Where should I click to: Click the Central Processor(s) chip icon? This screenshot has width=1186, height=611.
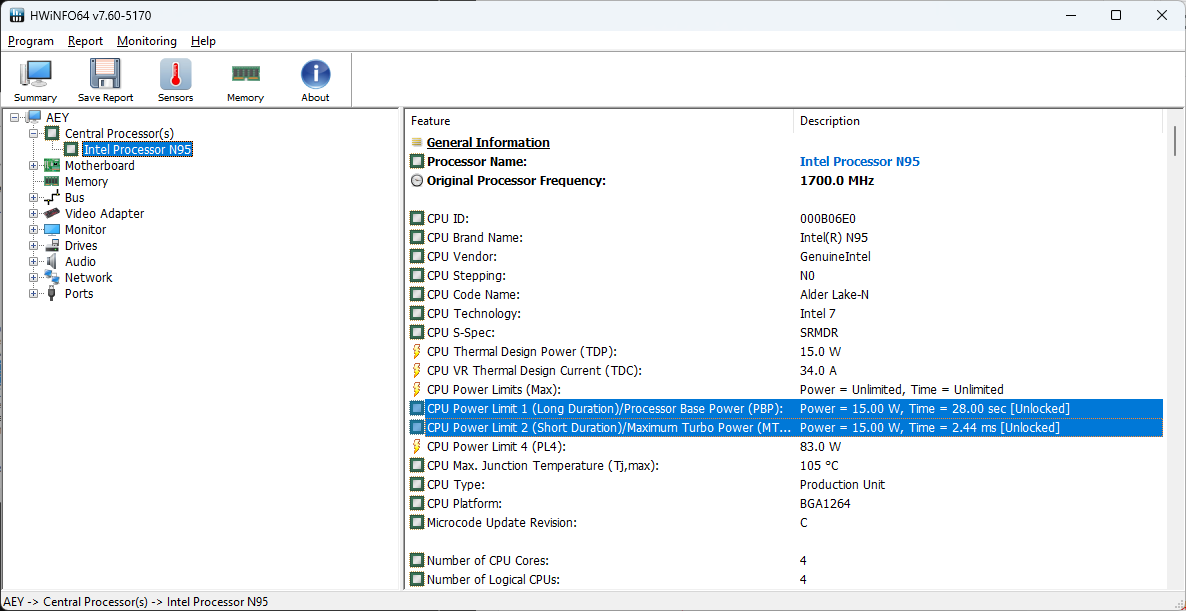click(51, 134)
